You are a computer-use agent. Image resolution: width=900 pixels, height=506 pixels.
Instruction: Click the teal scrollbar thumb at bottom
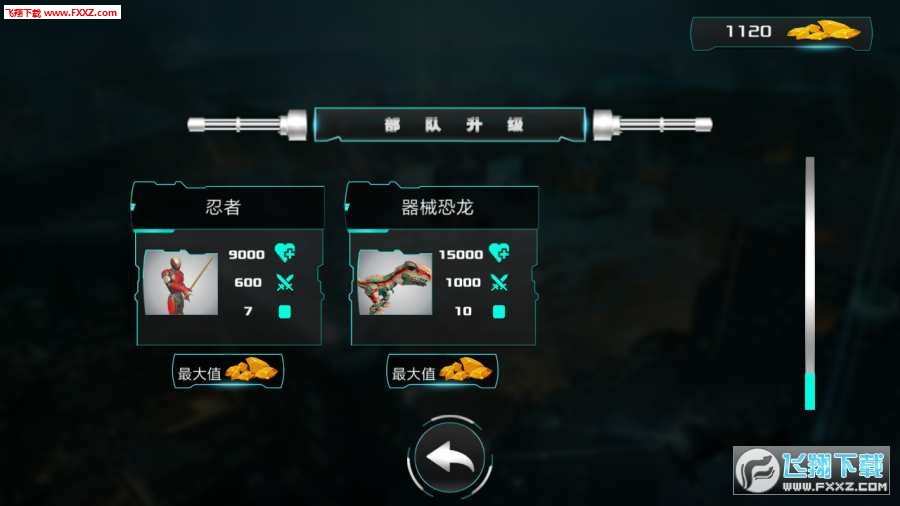pos(810,391)
